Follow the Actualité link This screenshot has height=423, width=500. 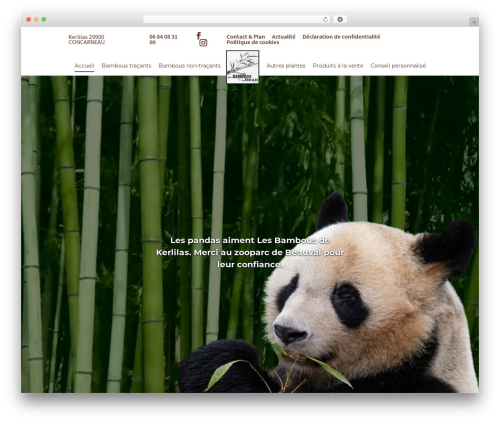click(283, 37)
